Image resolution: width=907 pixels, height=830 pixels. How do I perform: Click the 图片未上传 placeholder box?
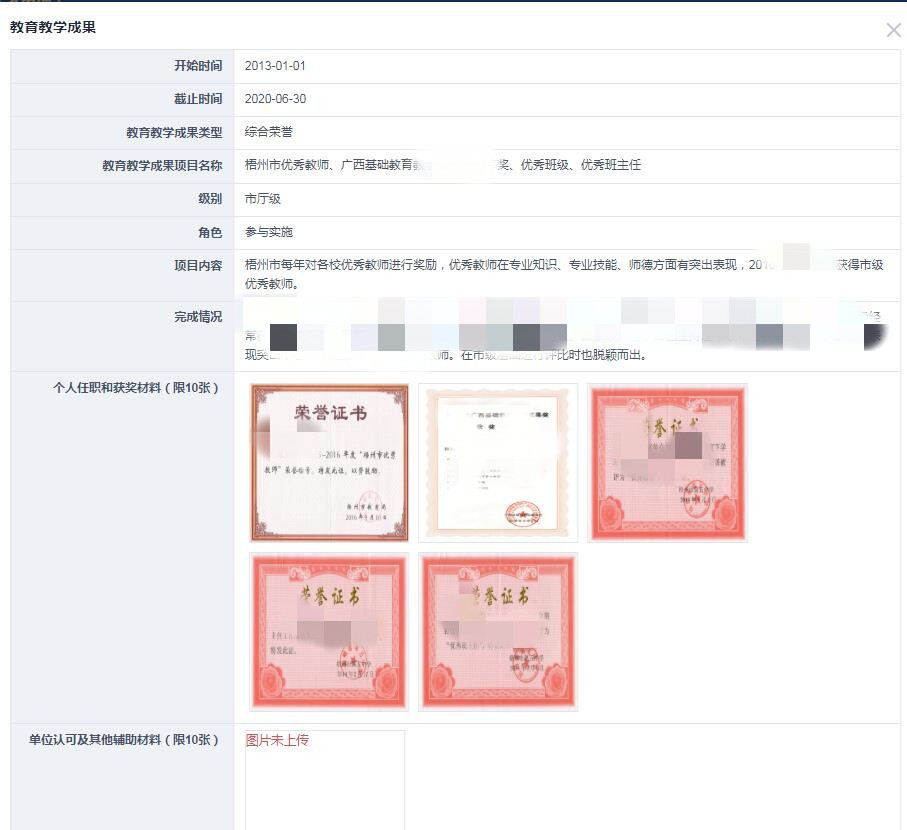coord(325,780)
